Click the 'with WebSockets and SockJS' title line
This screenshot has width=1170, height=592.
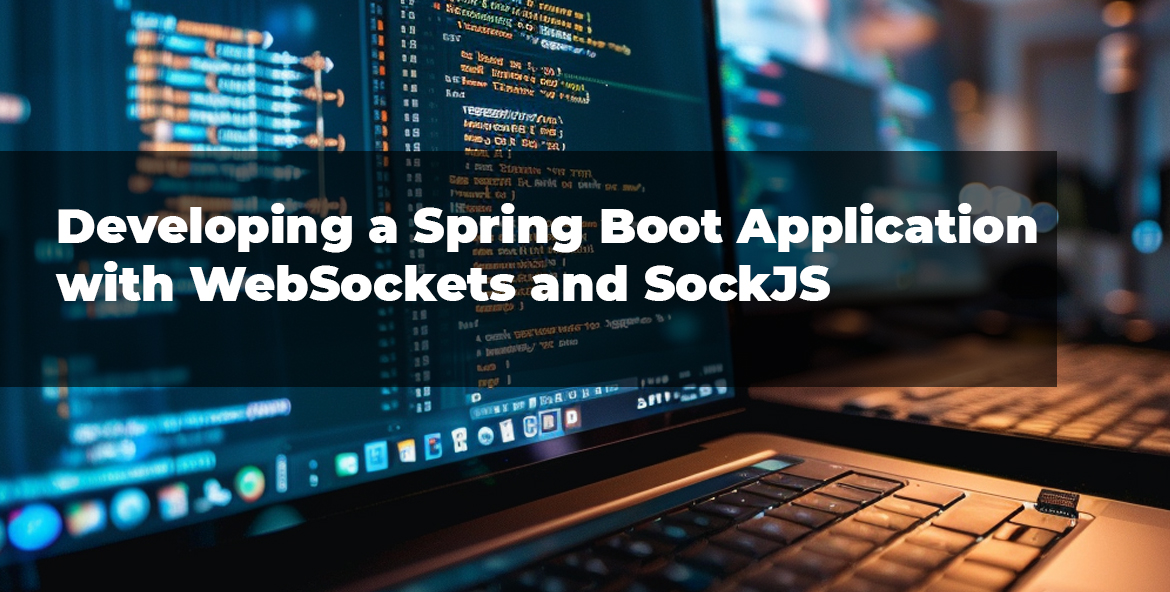coord(443,284)
